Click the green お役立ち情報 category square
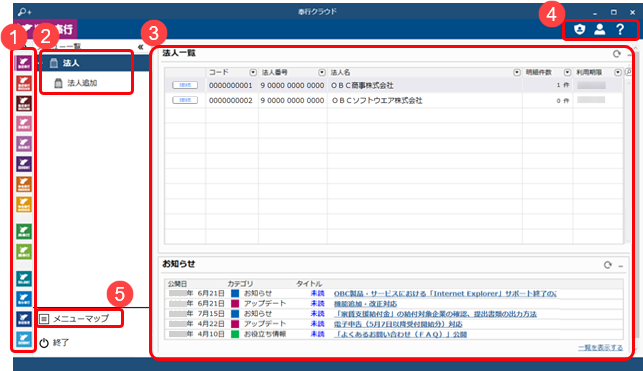This screenshot has height=371, width=643. click(235, 335)
